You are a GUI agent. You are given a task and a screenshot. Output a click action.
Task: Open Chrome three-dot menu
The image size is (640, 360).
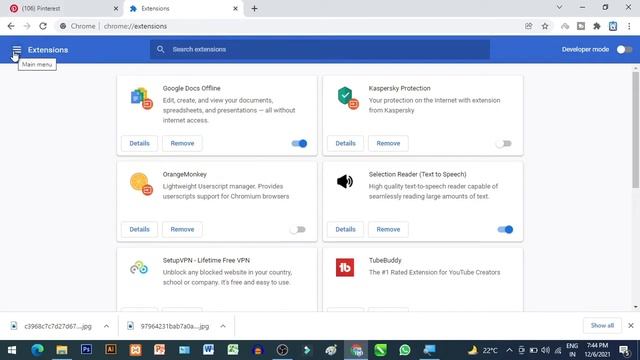pos(629,26)
